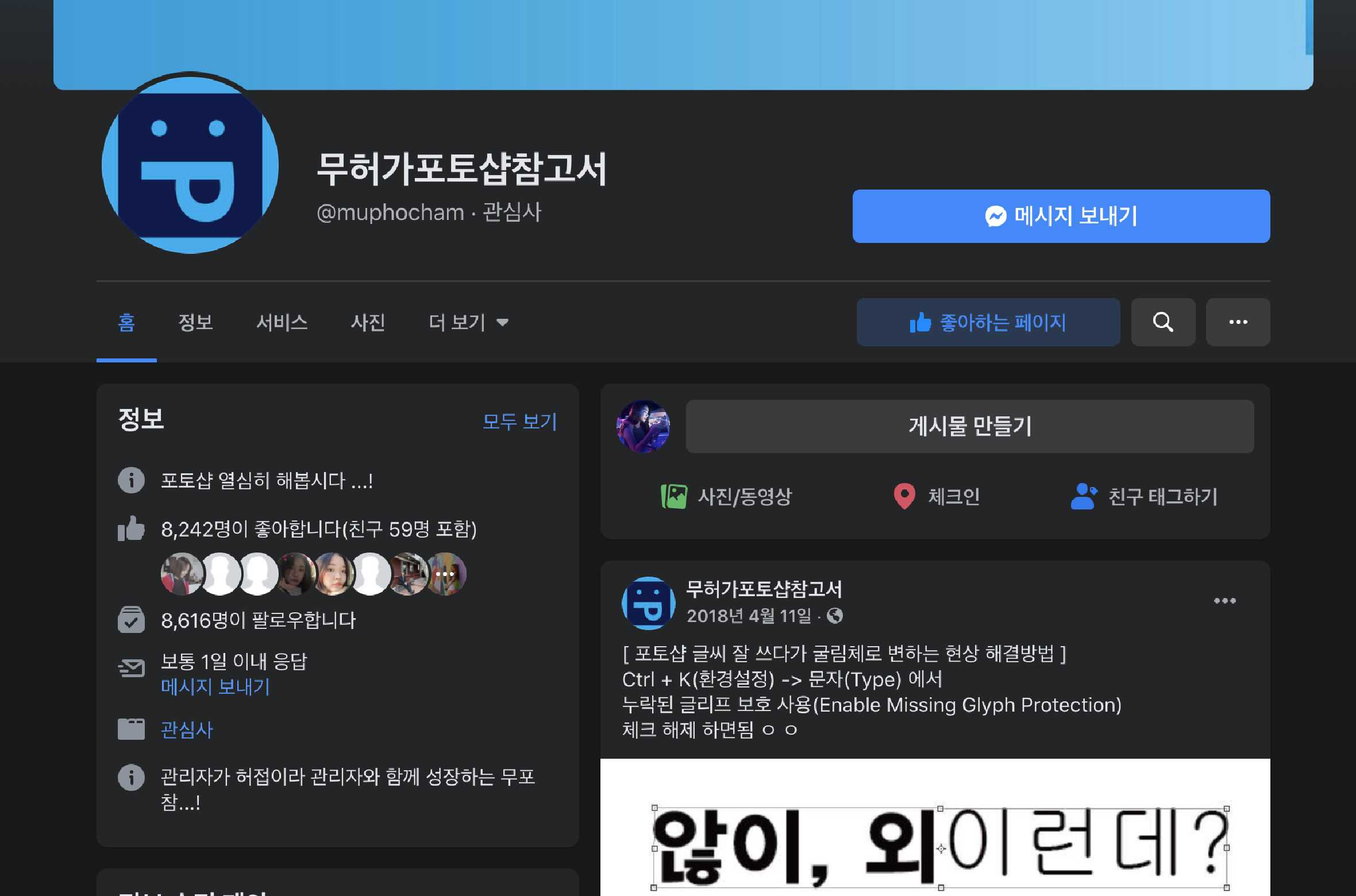This screenshot has height=896, width=1356.
Task: Open the post's text sample image
Action: 935,833
